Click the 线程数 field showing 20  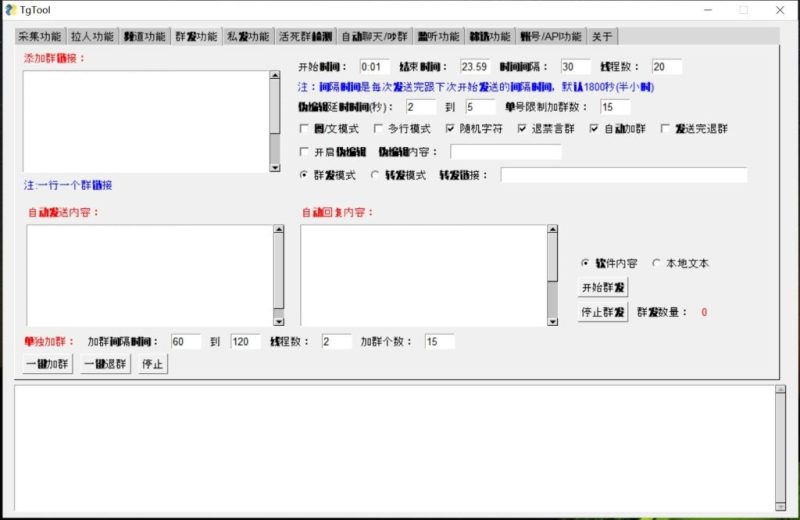coord(667,67)
